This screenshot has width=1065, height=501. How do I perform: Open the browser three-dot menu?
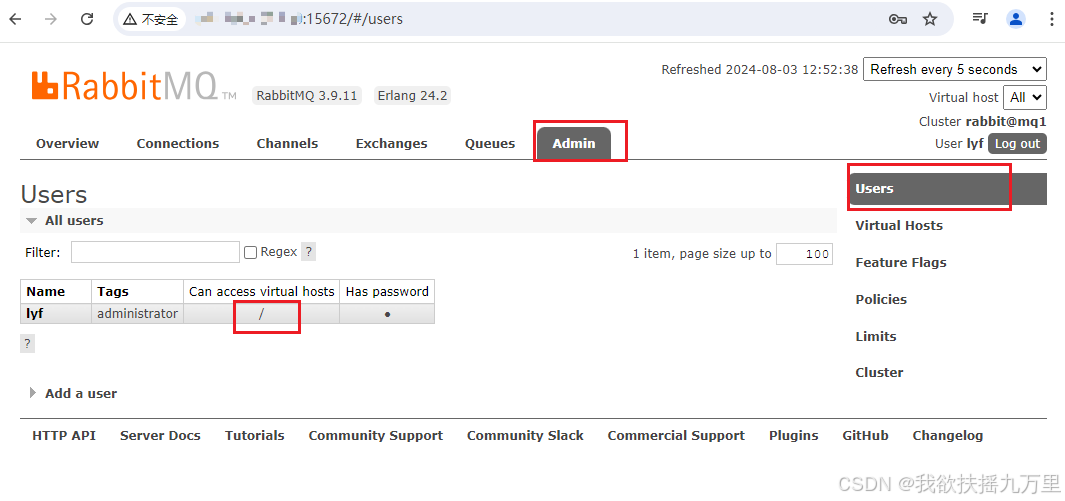[x=1052, y=19]
